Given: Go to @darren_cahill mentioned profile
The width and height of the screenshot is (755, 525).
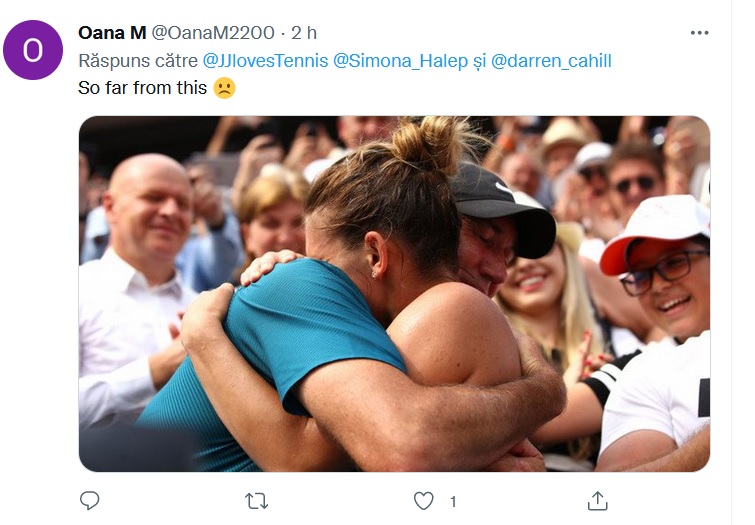Looking at the screenshot, I should click(551, 61).
